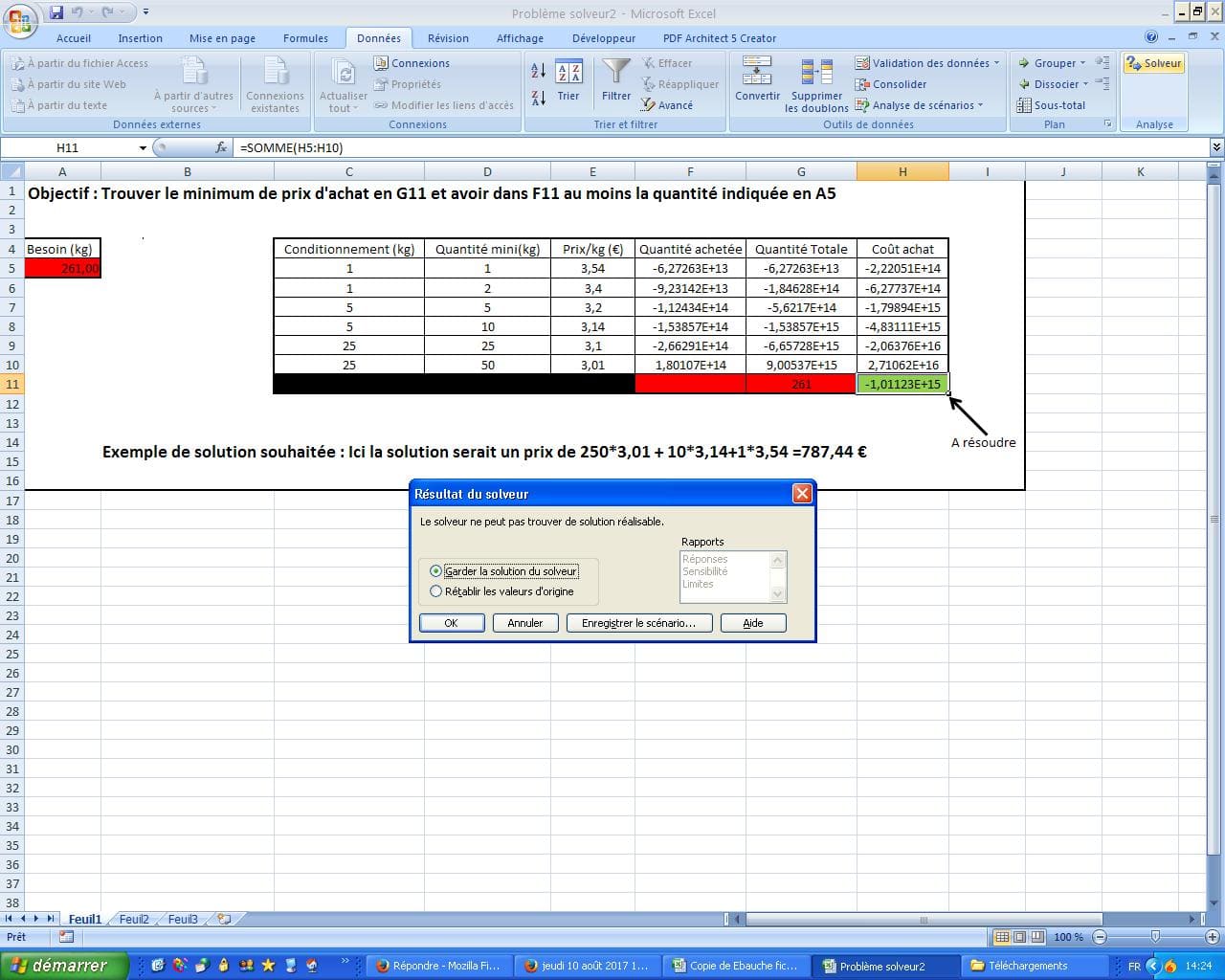Select Garder la solution du solveur option

click(436, 571)
